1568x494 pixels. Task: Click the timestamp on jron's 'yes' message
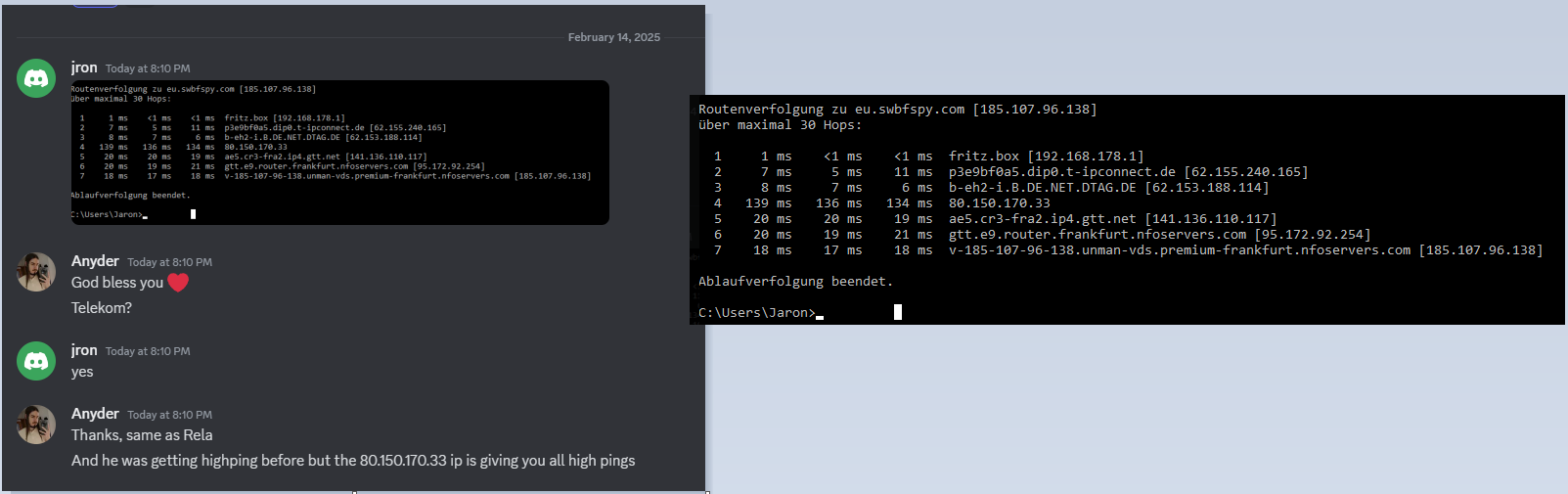click(x=148, y=351)
